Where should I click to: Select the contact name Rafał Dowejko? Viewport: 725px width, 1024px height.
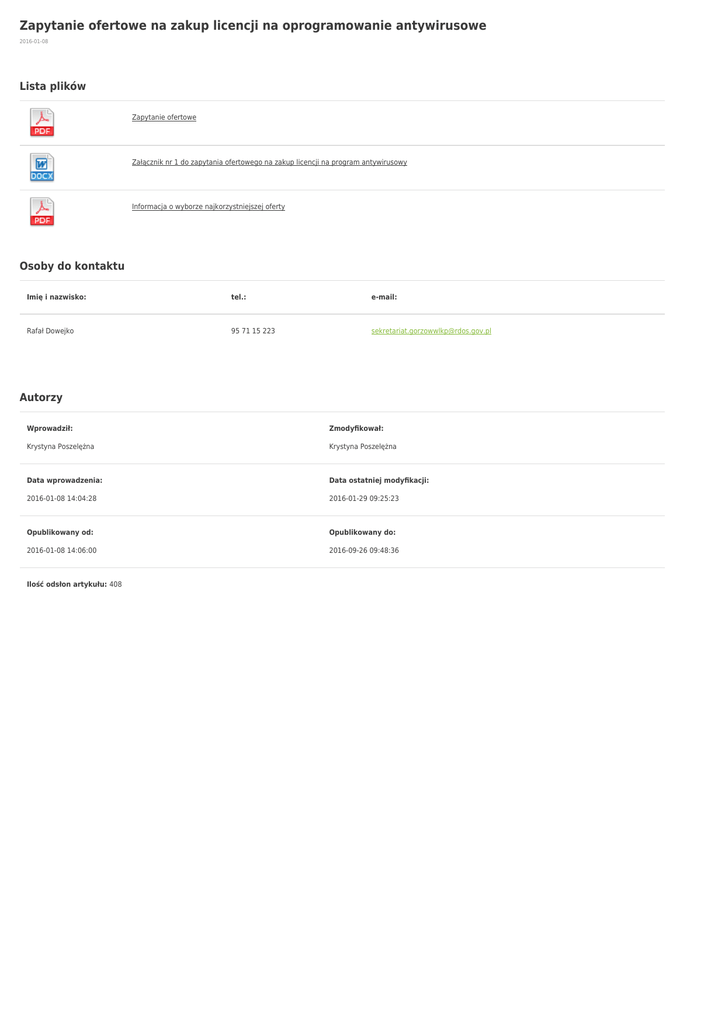(50, 331)
